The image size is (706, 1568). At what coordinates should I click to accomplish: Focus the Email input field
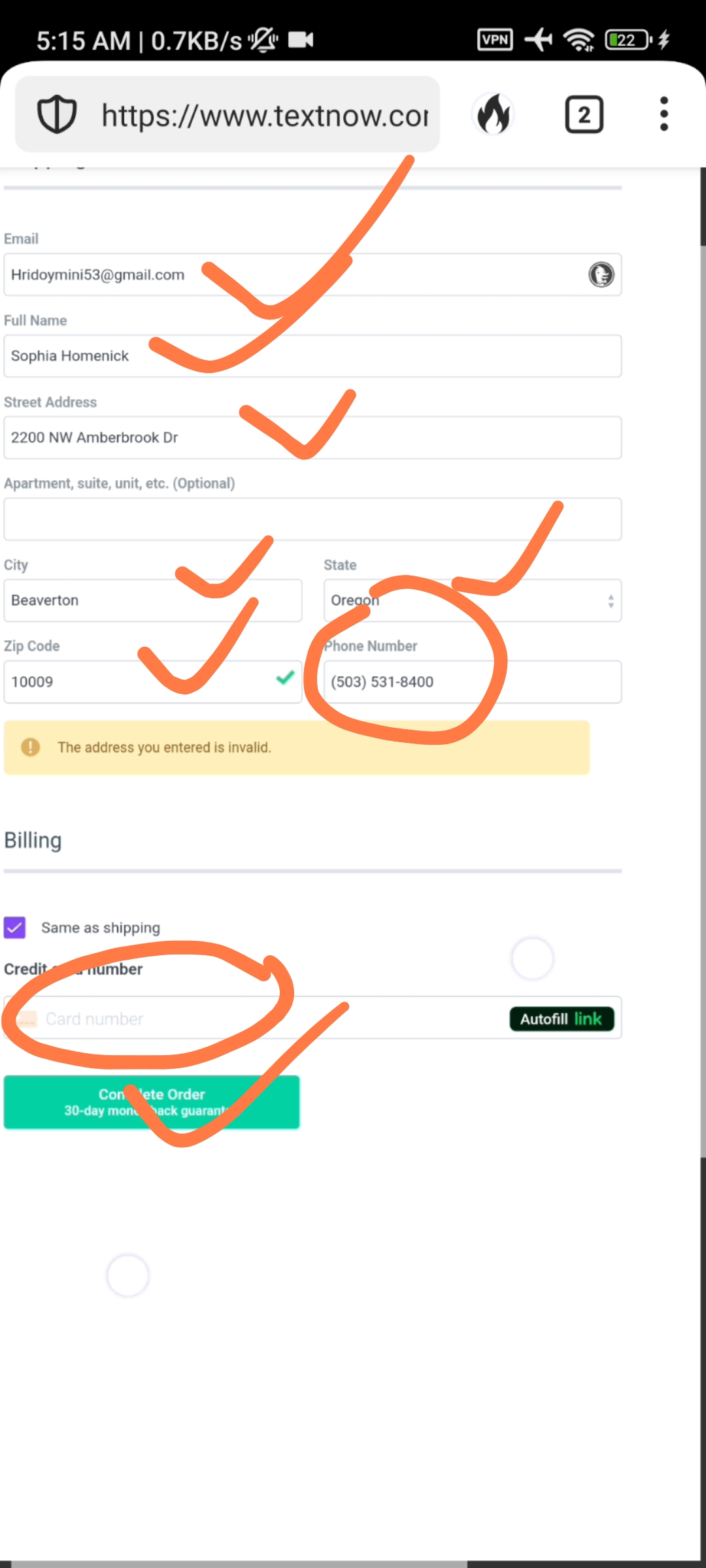(294, 274)
